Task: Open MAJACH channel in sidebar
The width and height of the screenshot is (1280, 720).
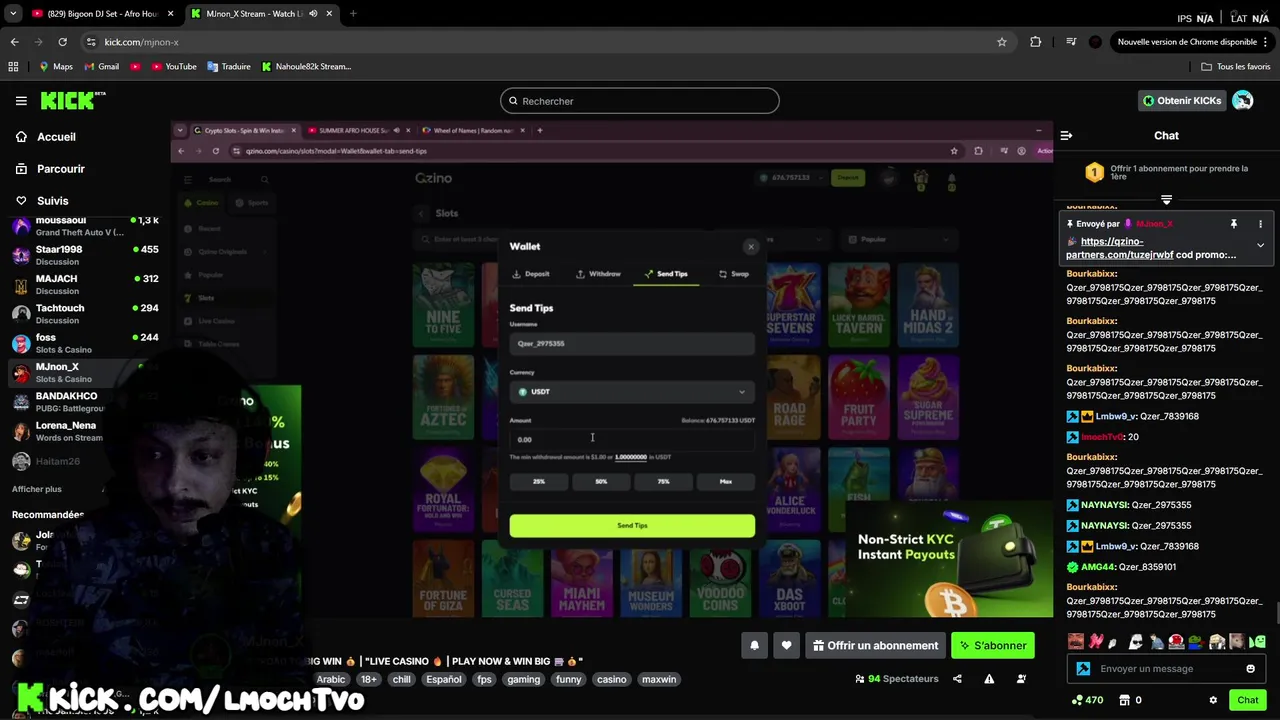Action: (x=85, y=284)
